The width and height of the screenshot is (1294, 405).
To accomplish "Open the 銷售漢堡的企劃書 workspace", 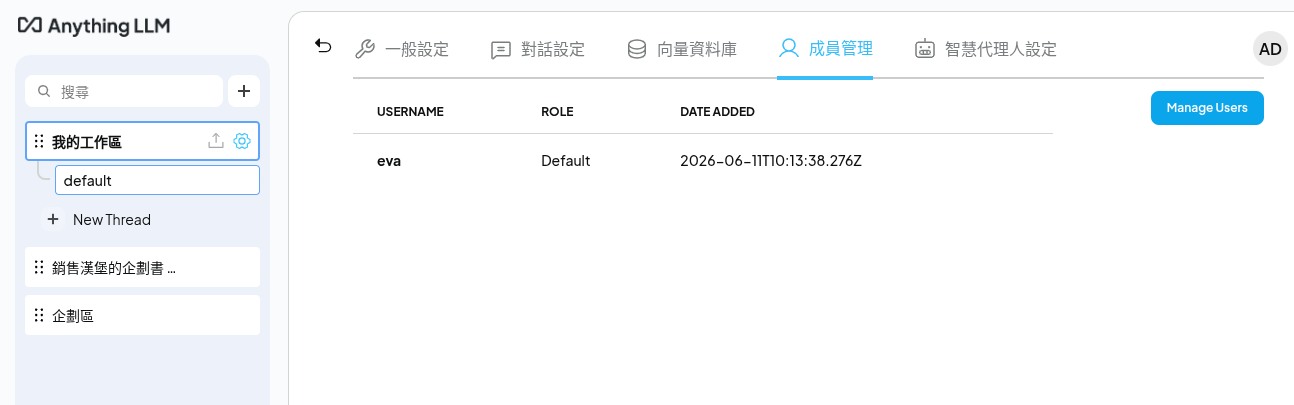I will (x=142, y=267).
